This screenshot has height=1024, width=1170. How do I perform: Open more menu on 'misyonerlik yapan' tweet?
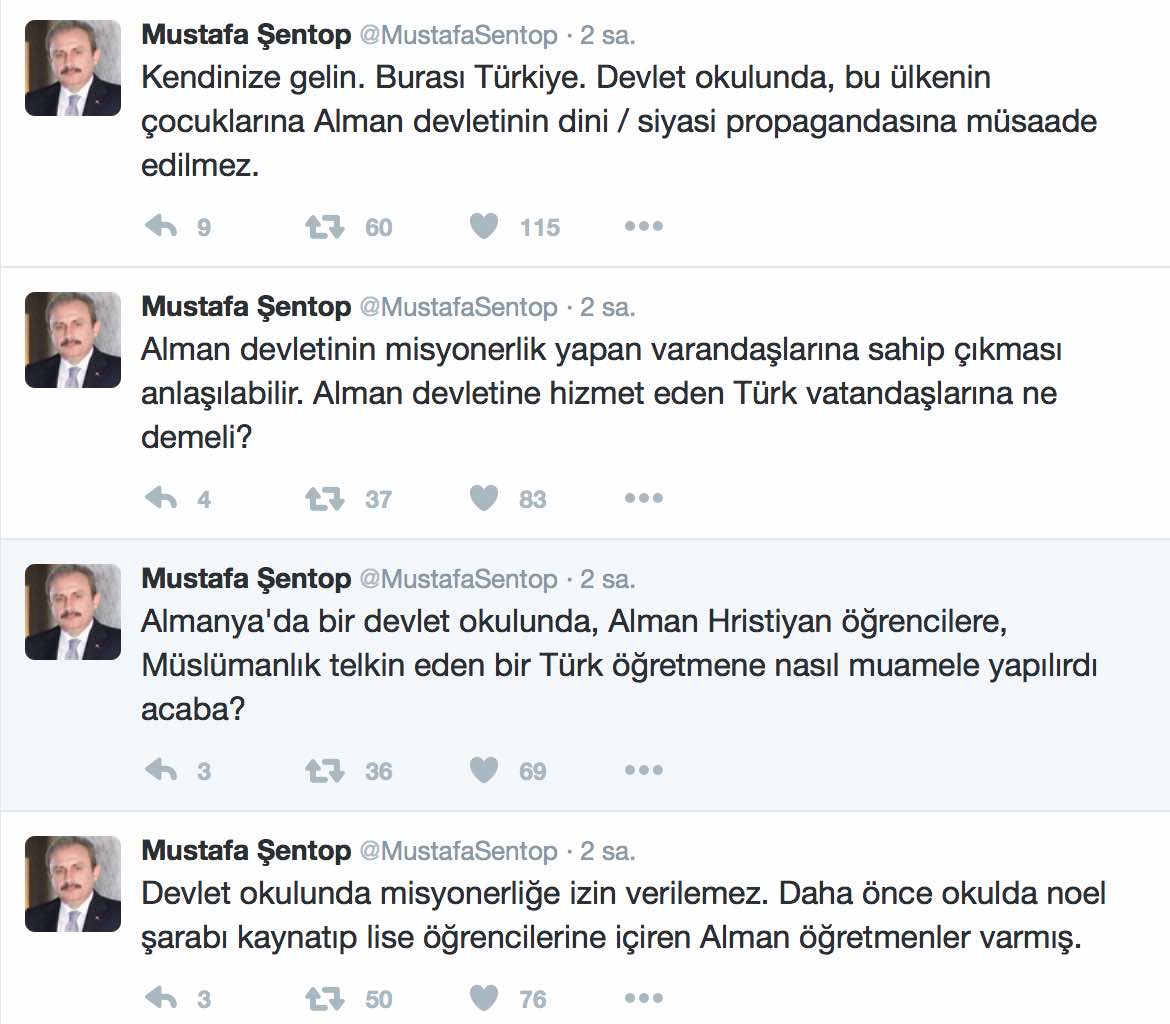tap(643, 498)
